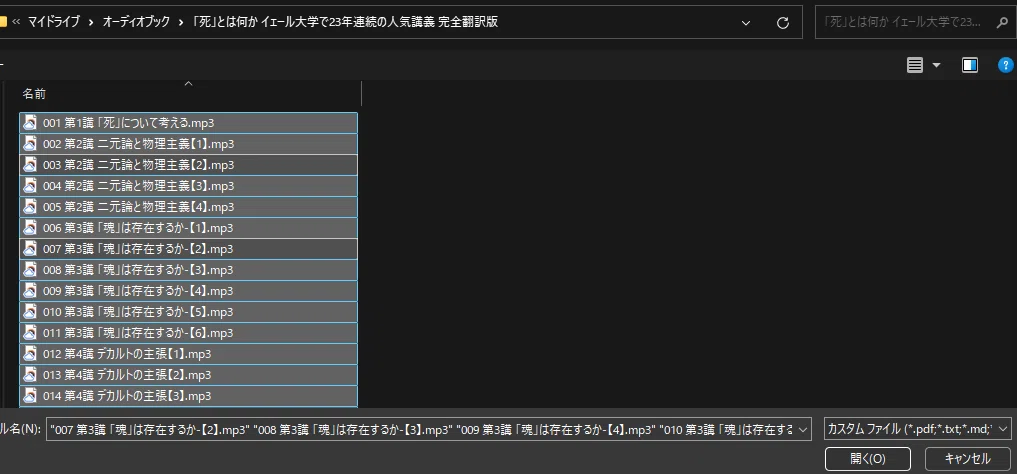Image resolution: width=1017 pixels, height=474 pixels.
Task: Open the view layout icon
Action: pos(915,65)
